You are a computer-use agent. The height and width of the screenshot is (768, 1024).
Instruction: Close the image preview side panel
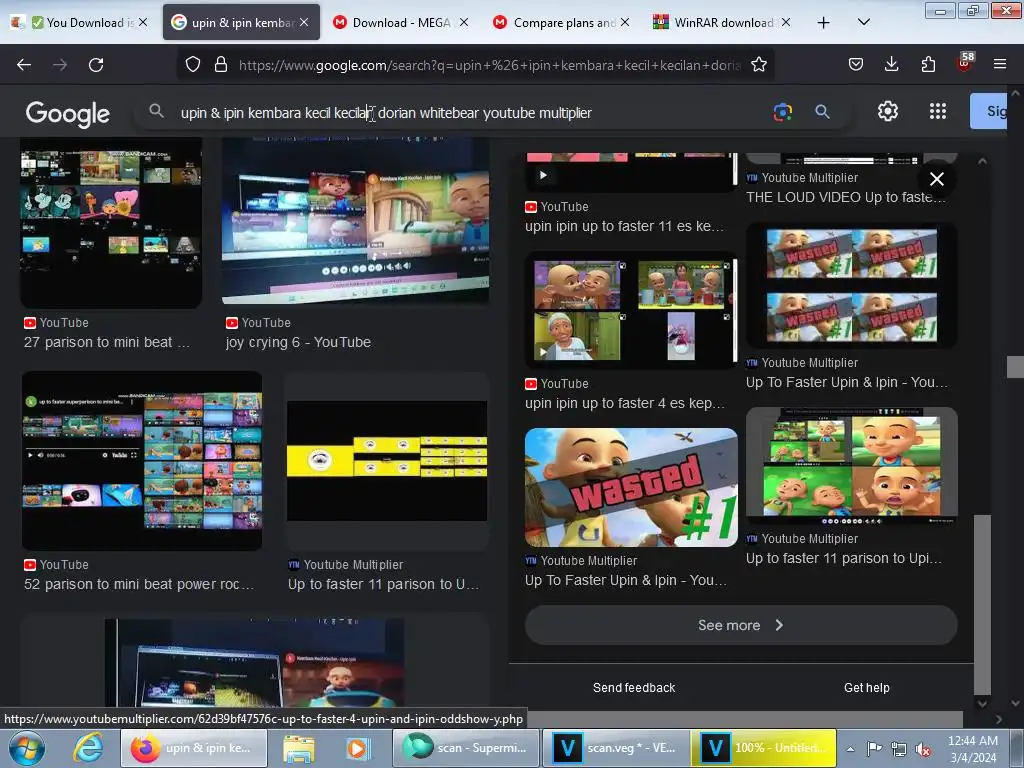click(x=936, y=179)
